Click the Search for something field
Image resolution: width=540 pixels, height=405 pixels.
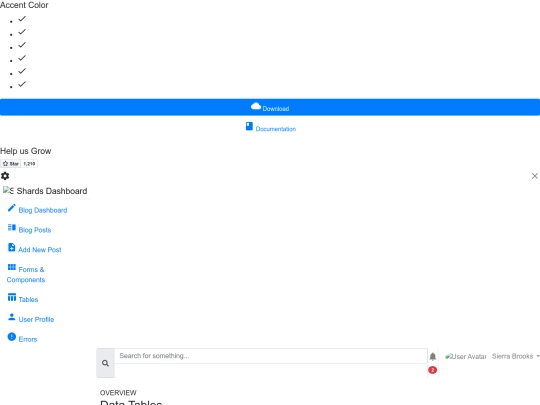[271, 356]
